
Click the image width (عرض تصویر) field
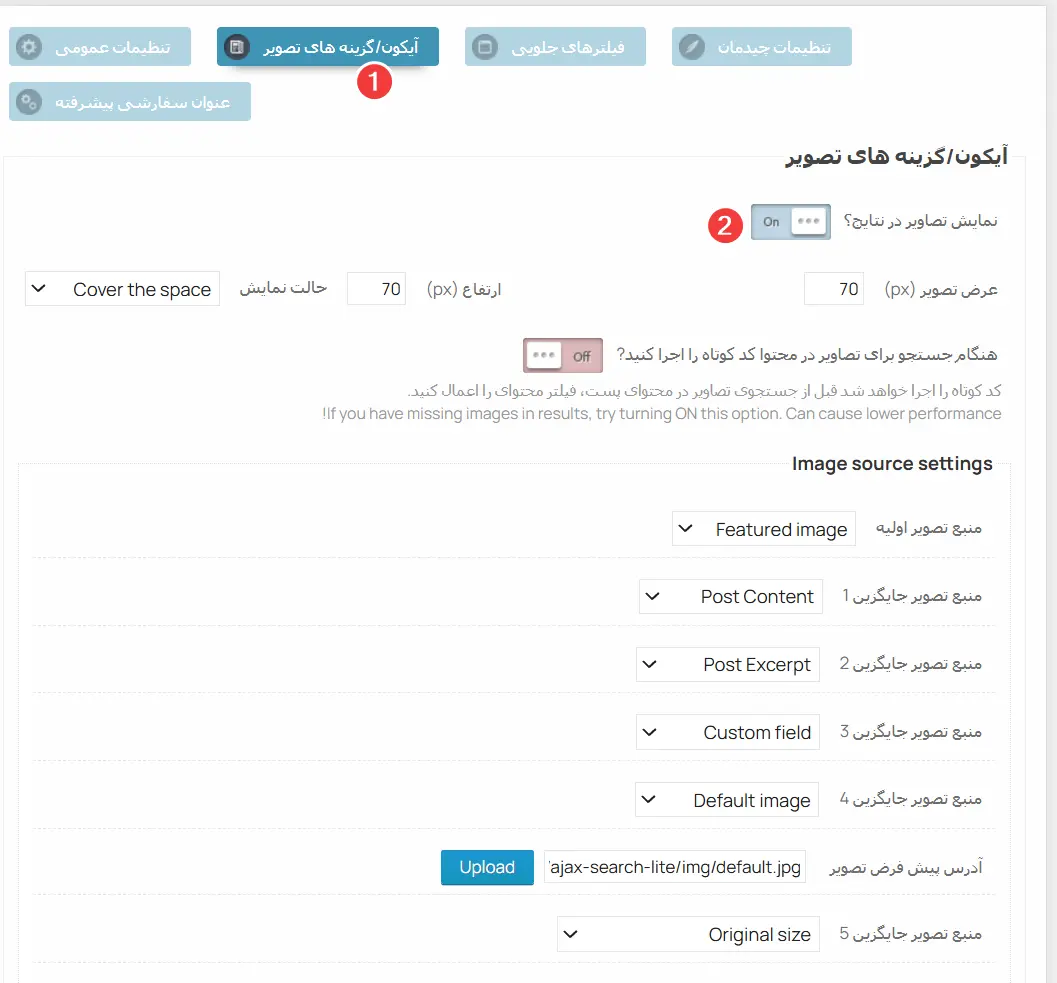[x=834, y=289]
